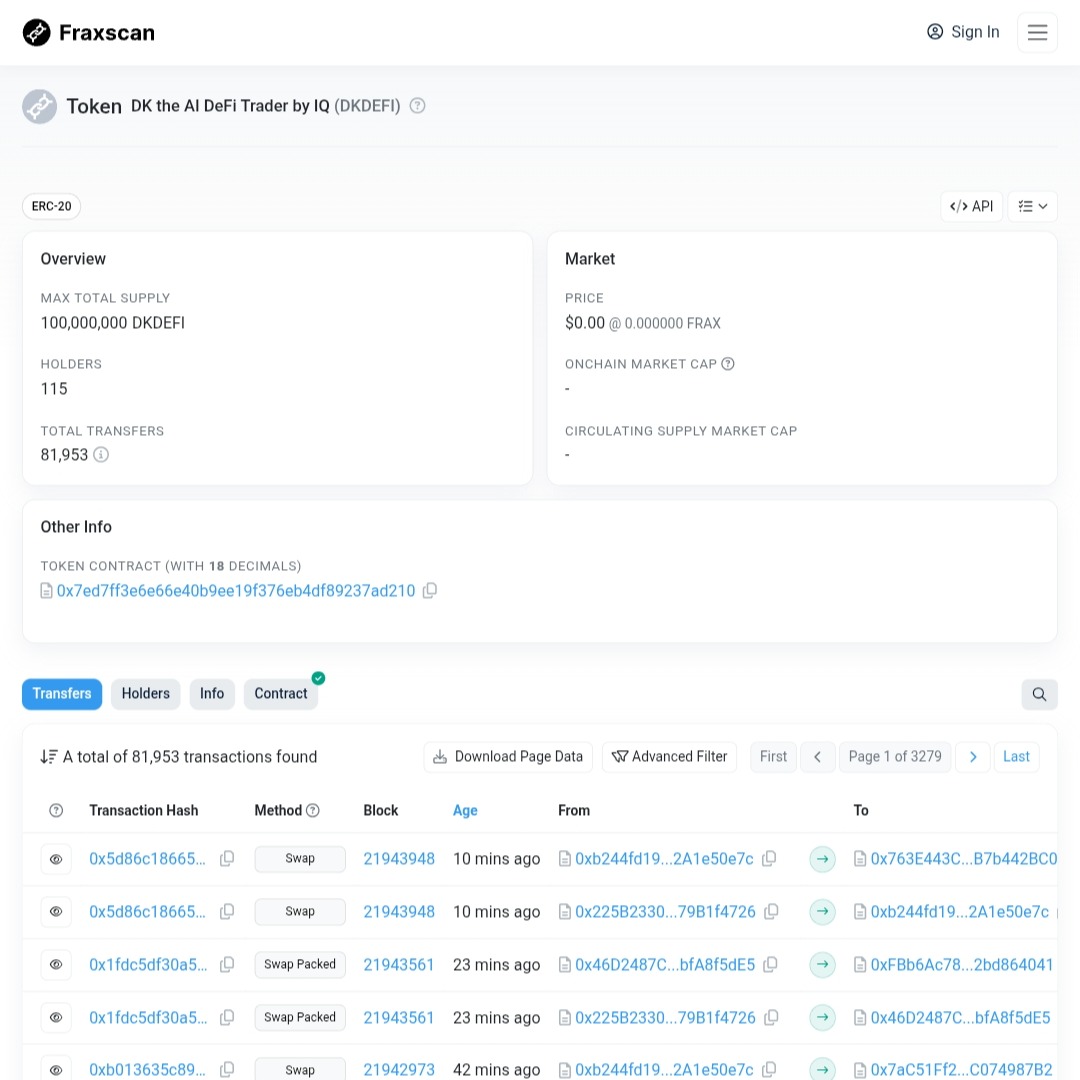Click info icon beside Total Transfers 81,953
The image size is (1080, 1080).
(x=101, y=455)
